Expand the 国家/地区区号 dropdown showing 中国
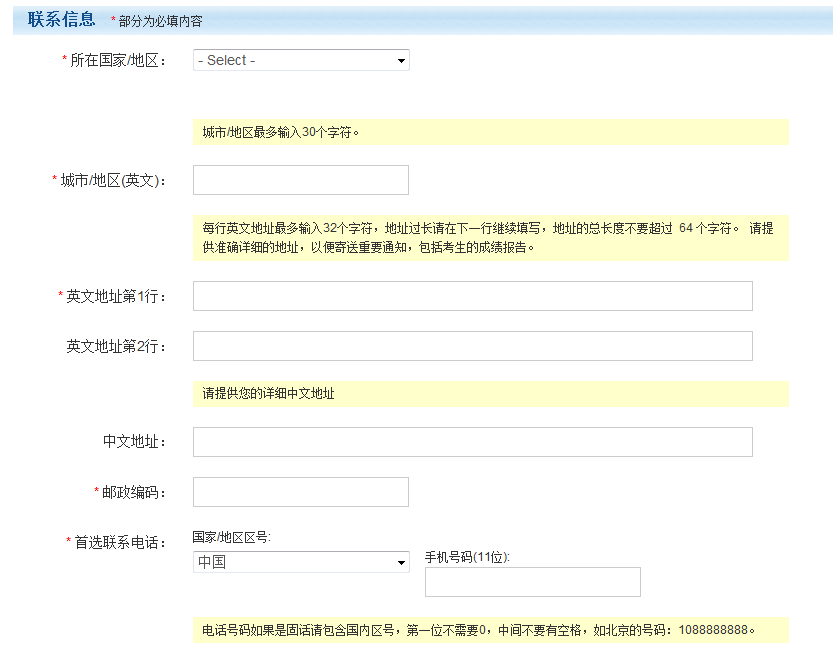This screenshot has height=647, width=839. (x=301, y=562)
